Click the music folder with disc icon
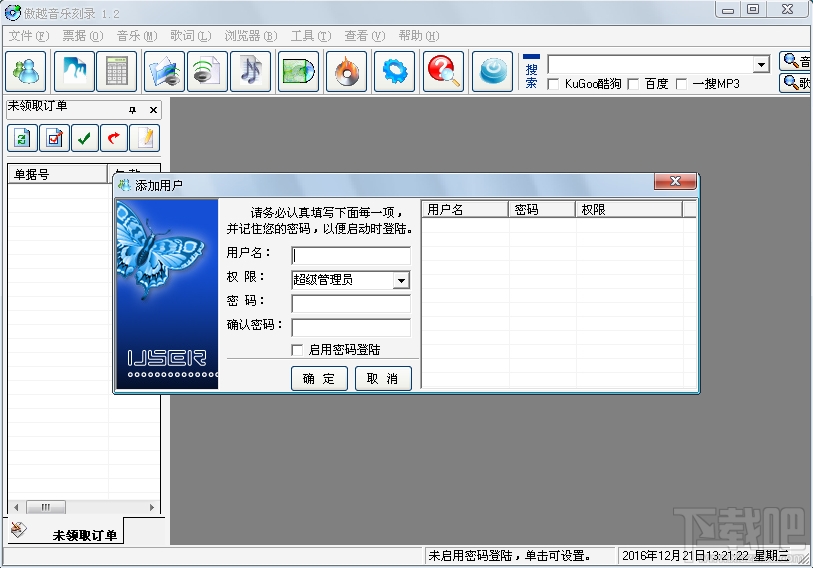The height and width of the screenshot is (568, 813). [x=164, y=72]
